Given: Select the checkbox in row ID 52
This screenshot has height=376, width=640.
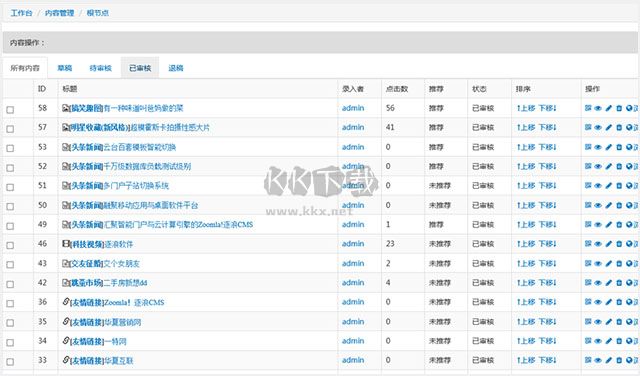Looking at the screenshot, I should (10, 168).
